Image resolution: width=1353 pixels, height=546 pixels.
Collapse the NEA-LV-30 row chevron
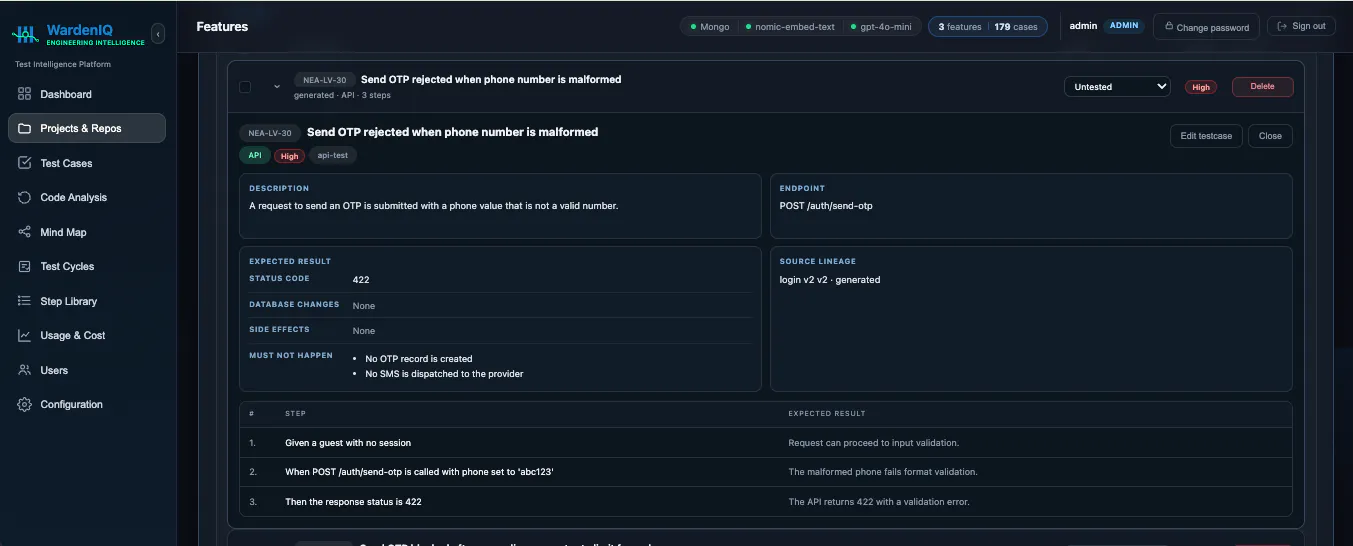[x=277, y=87]
